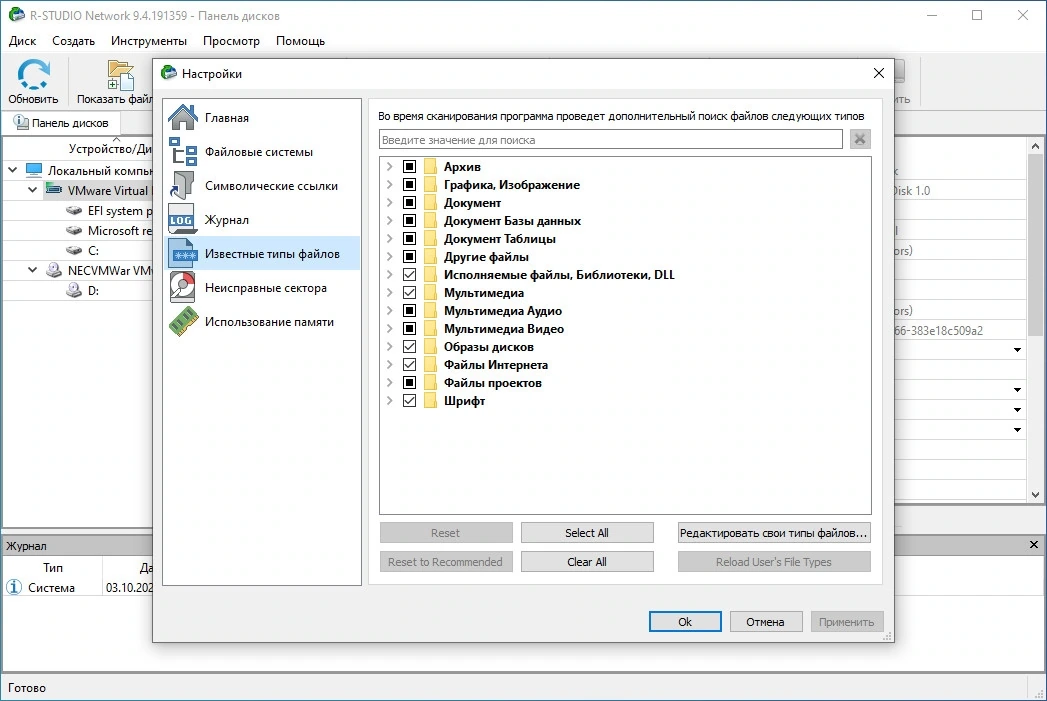Clear search field with X icon
1047x701 pixels.
860,140
